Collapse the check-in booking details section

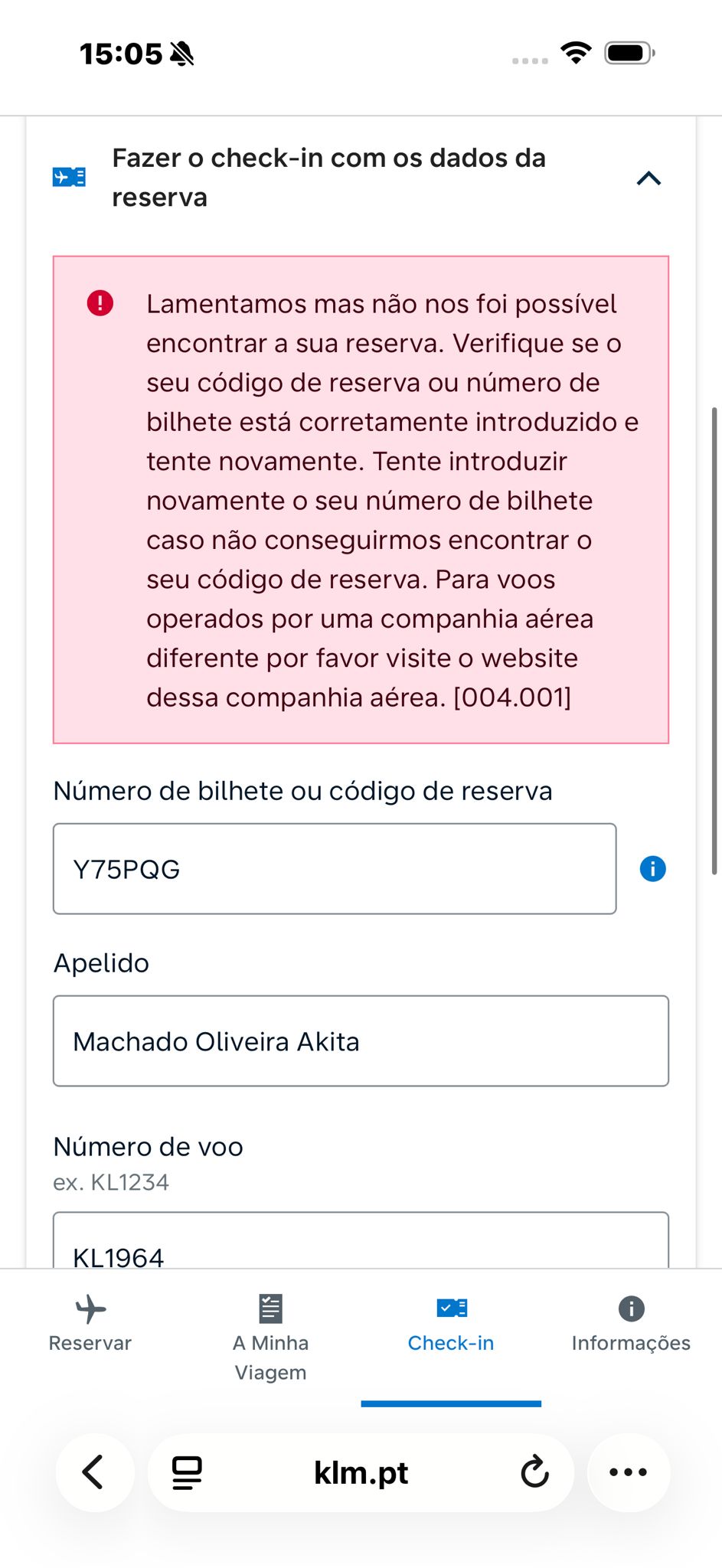pos(648,178)
